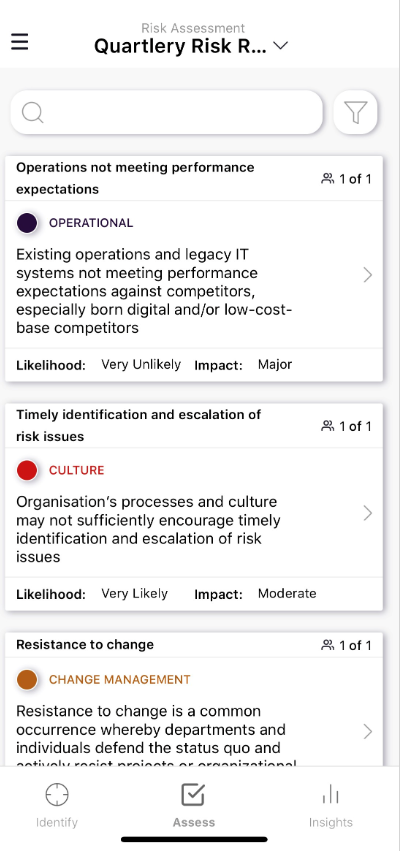The width and height of the screenshot is (400, 851).
Task: Open the Operational risk card chevron
Action: [x=368, y=275]
